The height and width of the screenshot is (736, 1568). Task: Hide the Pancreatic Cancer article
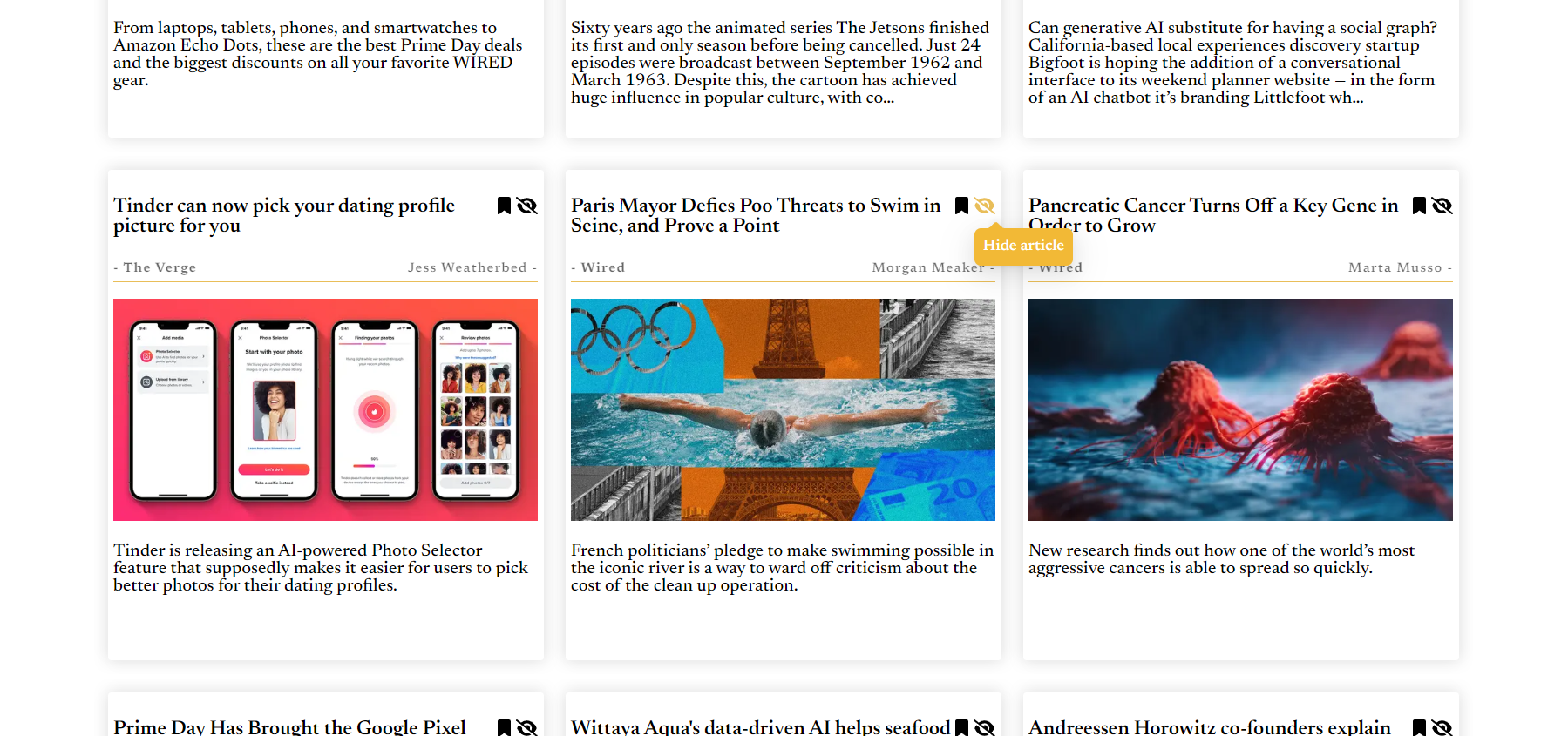point(1442,206)
